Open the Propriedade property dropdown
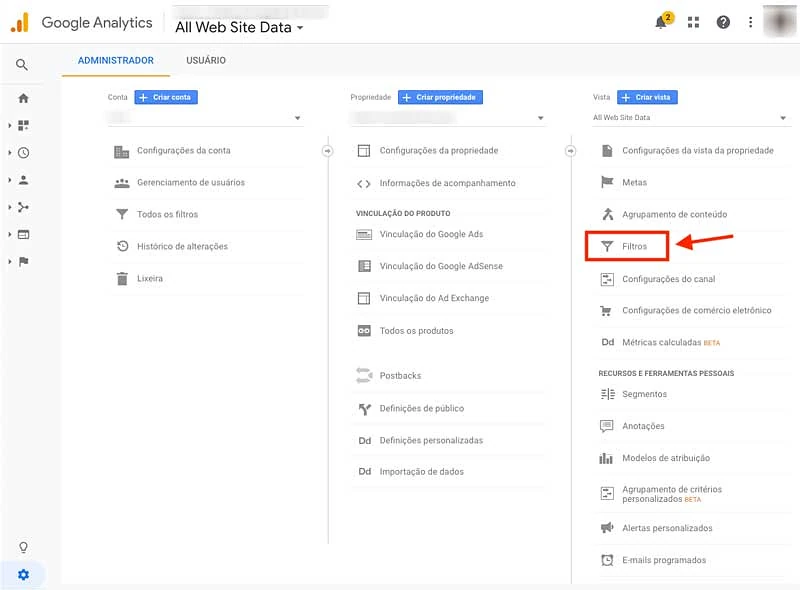 (x=448, y=118)
